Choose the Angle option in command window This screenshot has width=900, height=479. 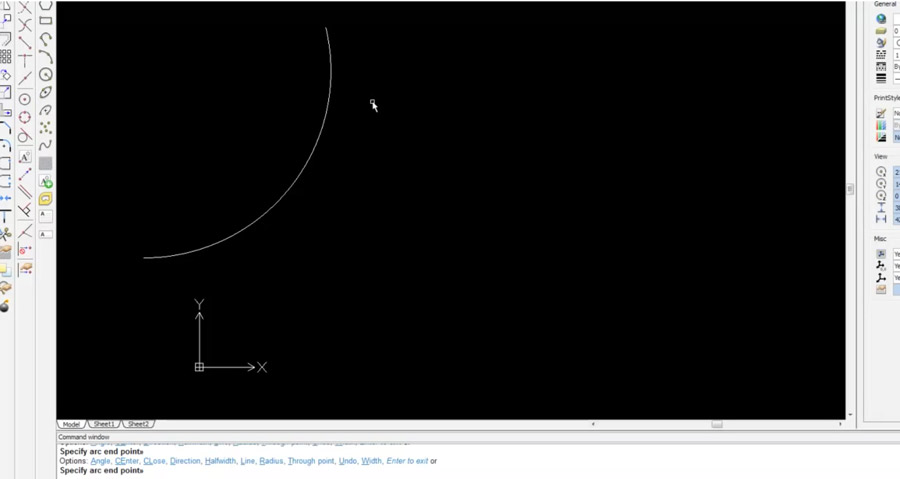(100, 461)
